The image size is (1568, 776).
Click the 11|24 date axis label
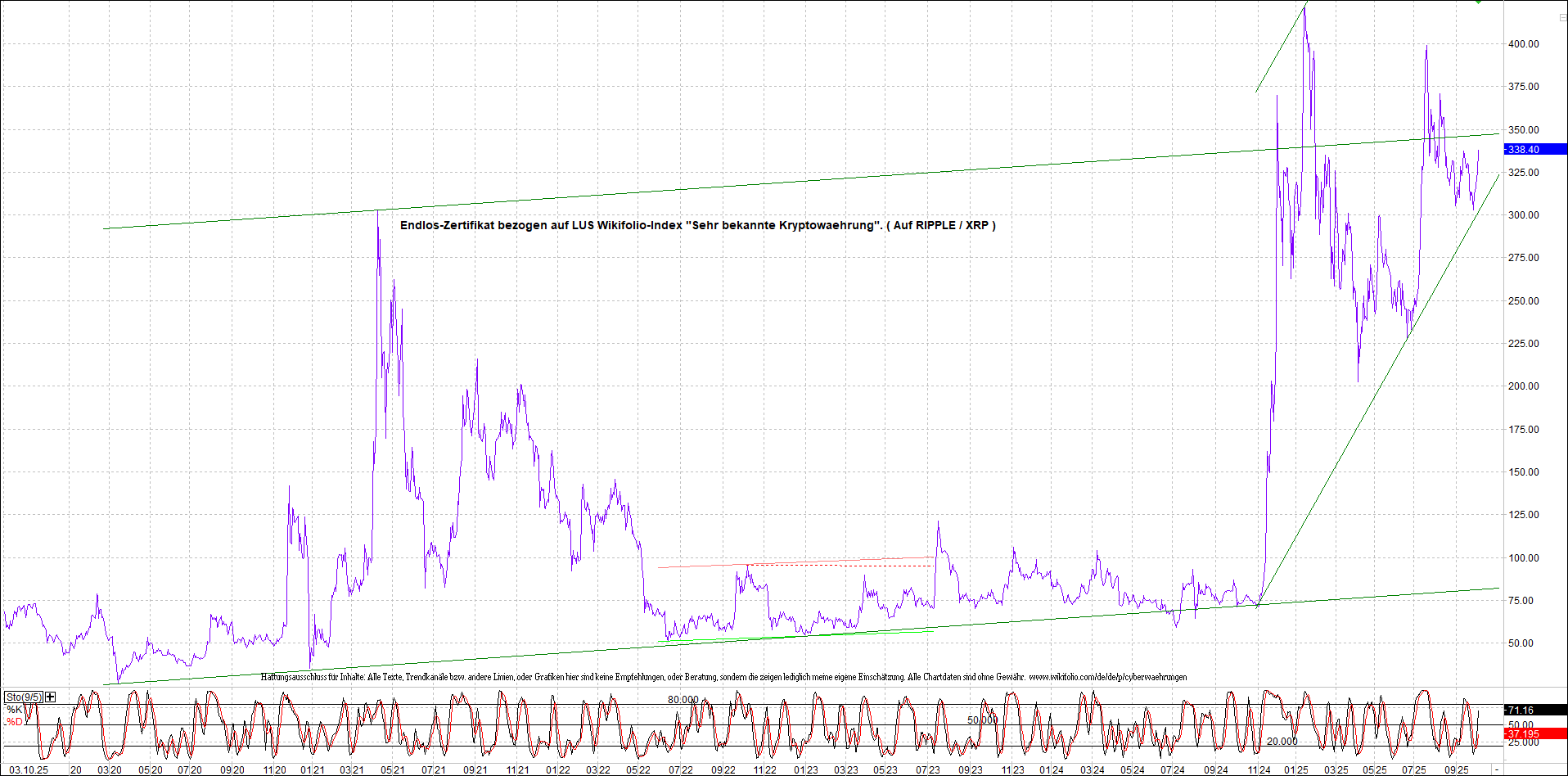point(1259,770)
